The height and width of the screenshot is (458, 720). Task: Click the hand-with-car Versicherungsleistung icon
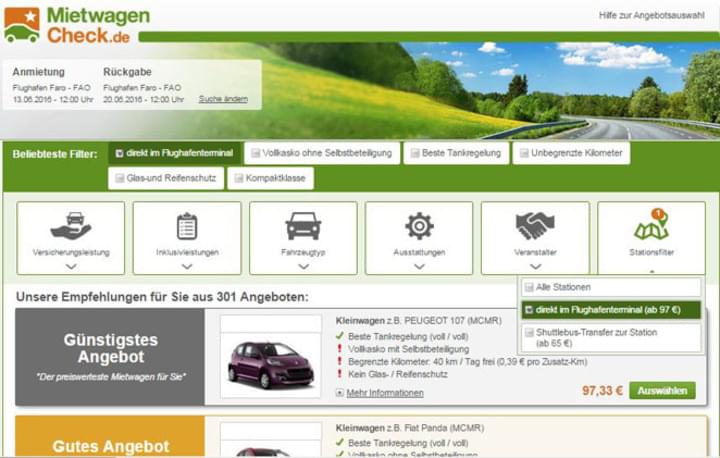click(x=71, y=226)
